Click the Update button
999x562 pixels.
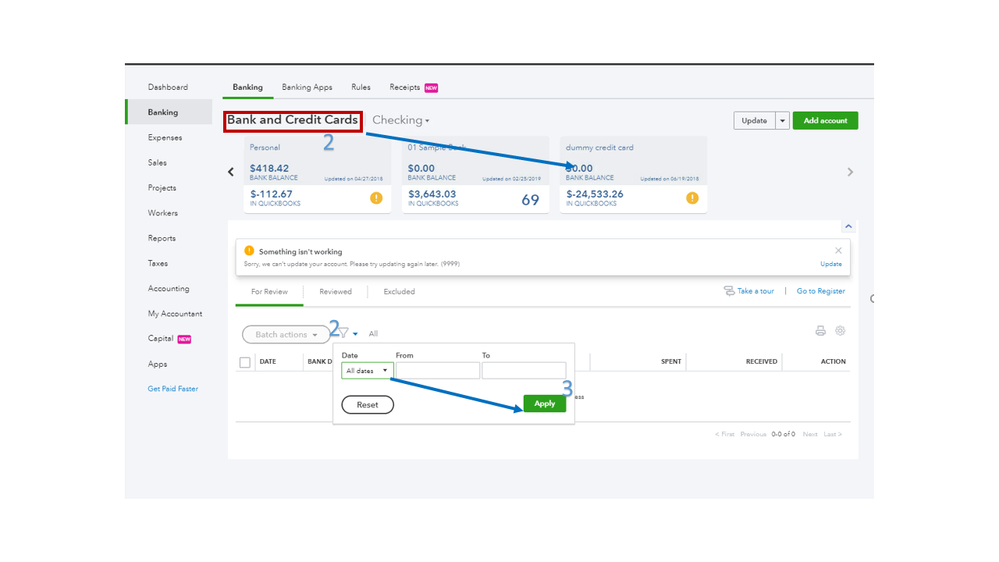754,120
